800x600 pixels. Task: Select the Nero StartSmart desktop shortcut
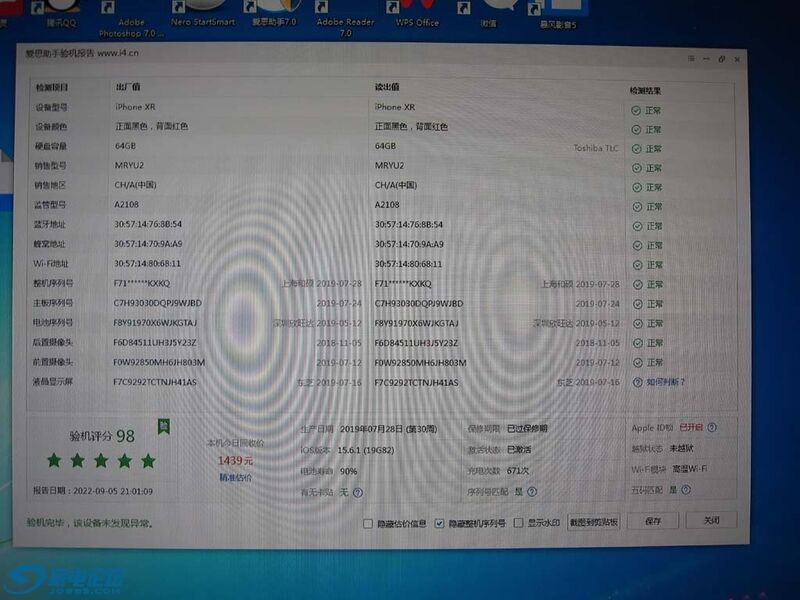(203, 14)
